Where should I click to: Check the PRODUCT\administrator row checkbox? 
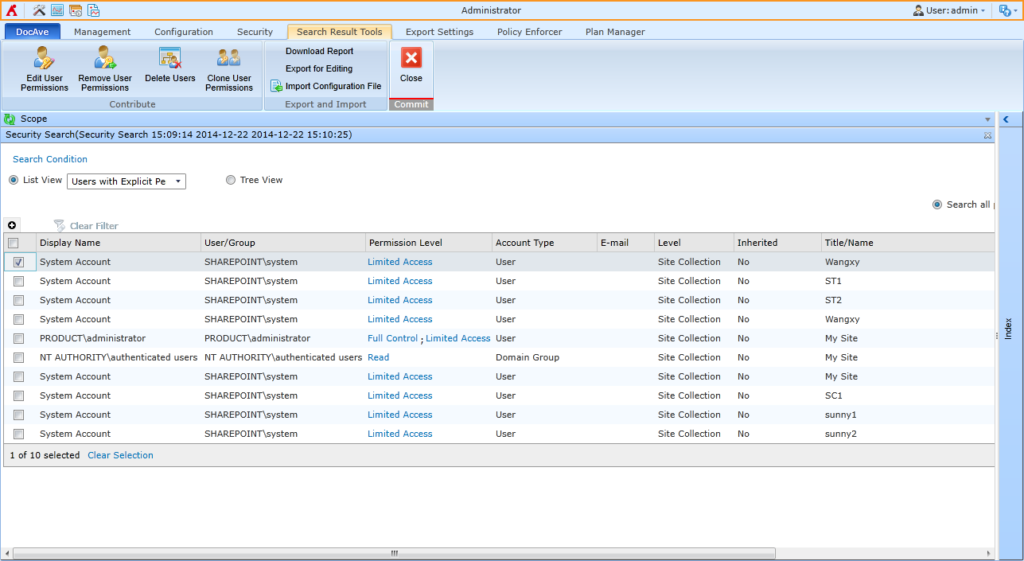(x=18, y=338)
